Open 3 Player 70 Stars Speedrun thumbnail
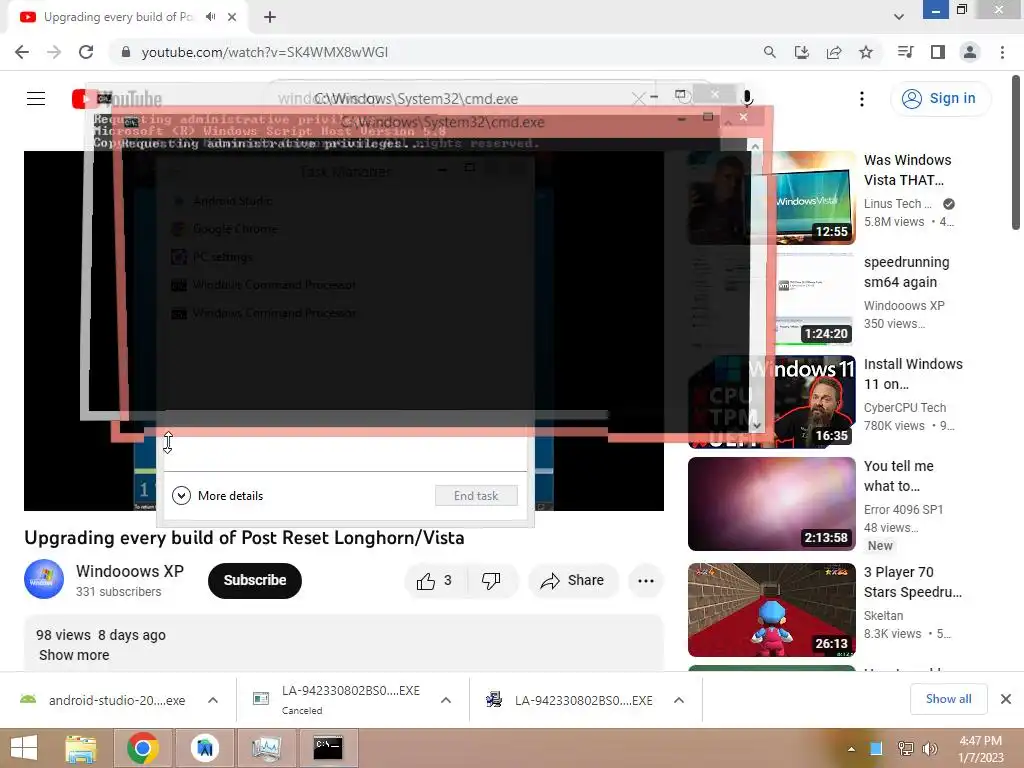 (x=771, y=610)
